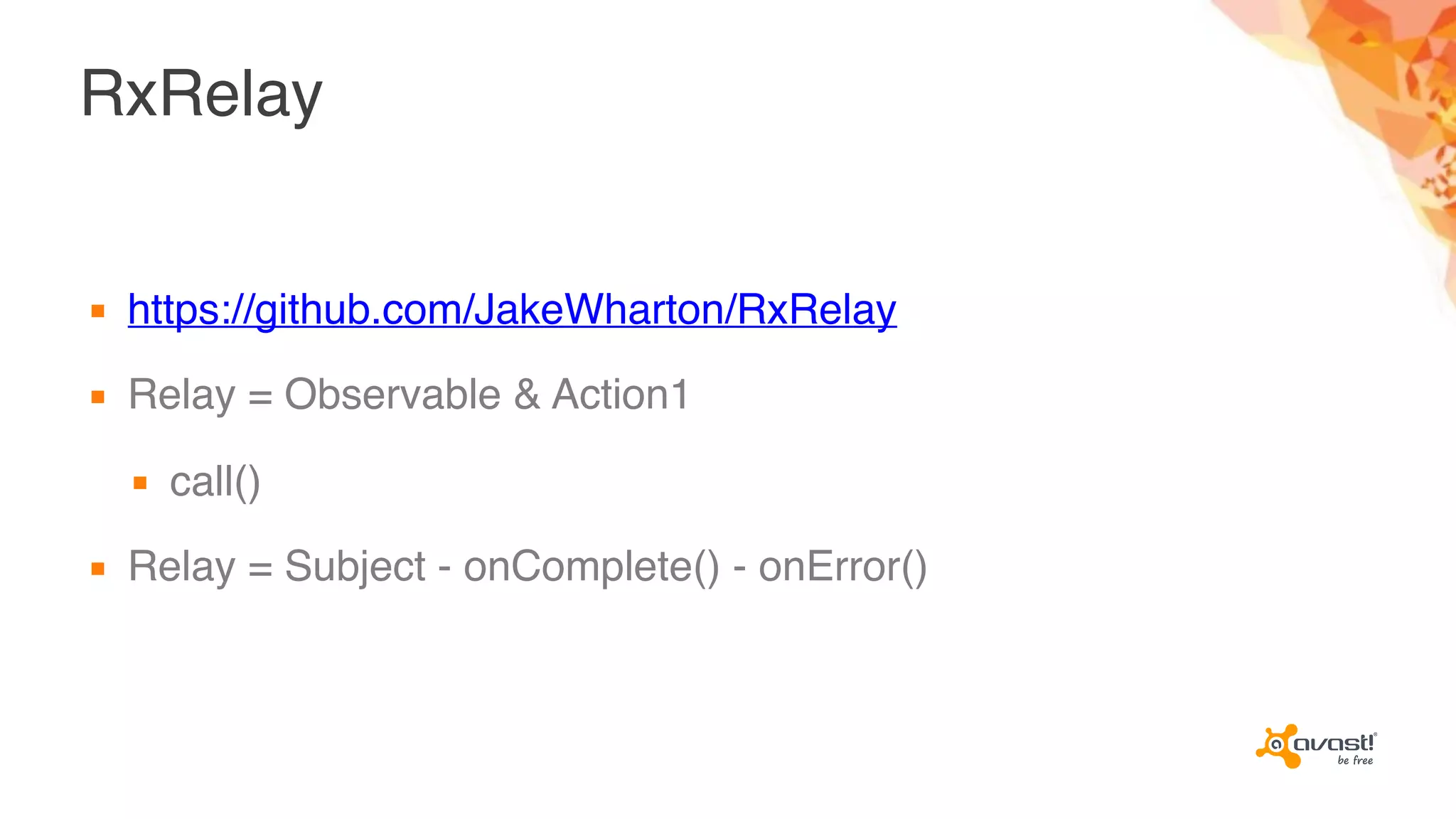
Task: Click the 'onError()' text
Action: (842, 567)
